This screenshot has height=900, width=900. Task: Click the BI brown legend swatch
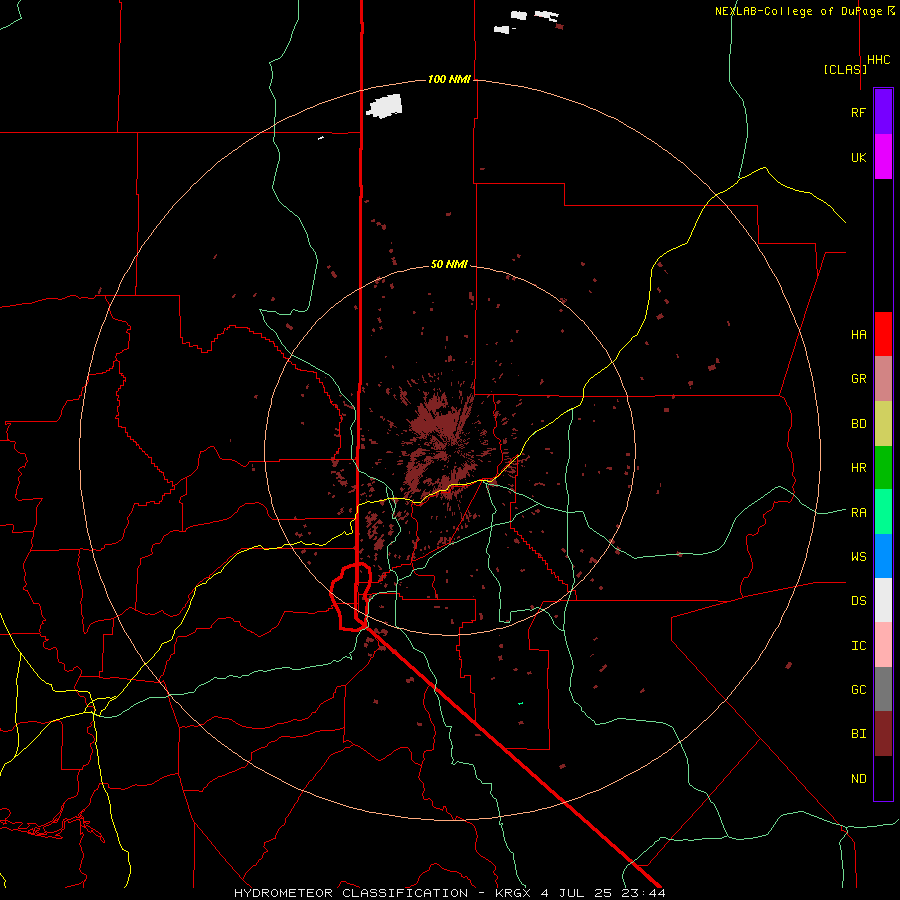883,734
